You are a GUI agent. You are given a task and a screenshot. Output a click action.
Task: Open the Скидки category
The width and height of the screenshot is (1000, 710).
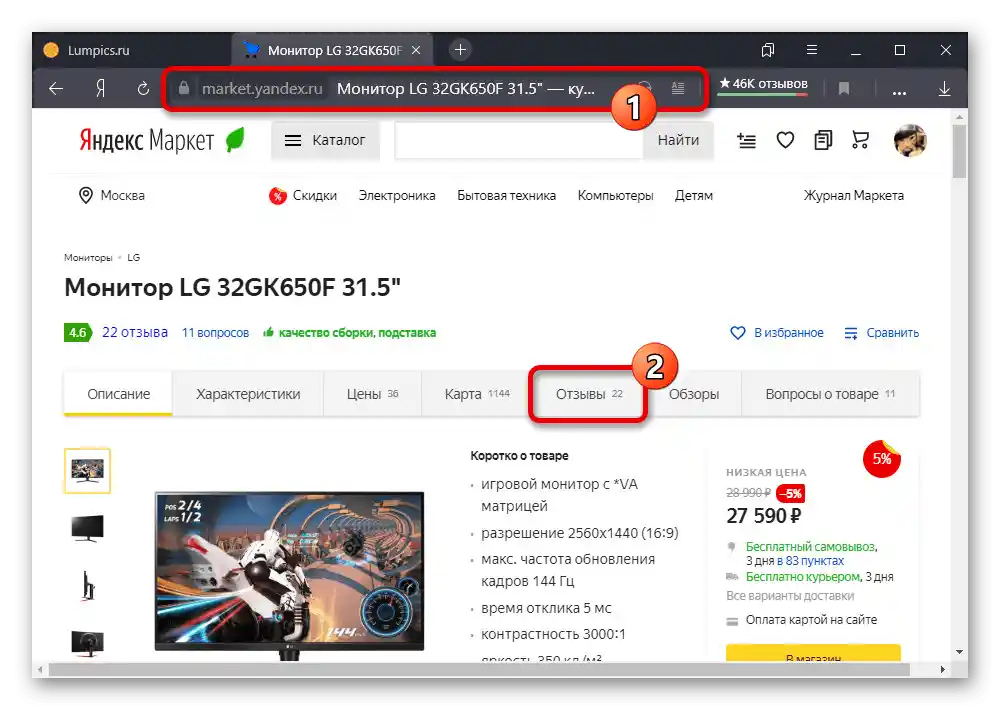[x=303, y=195]
